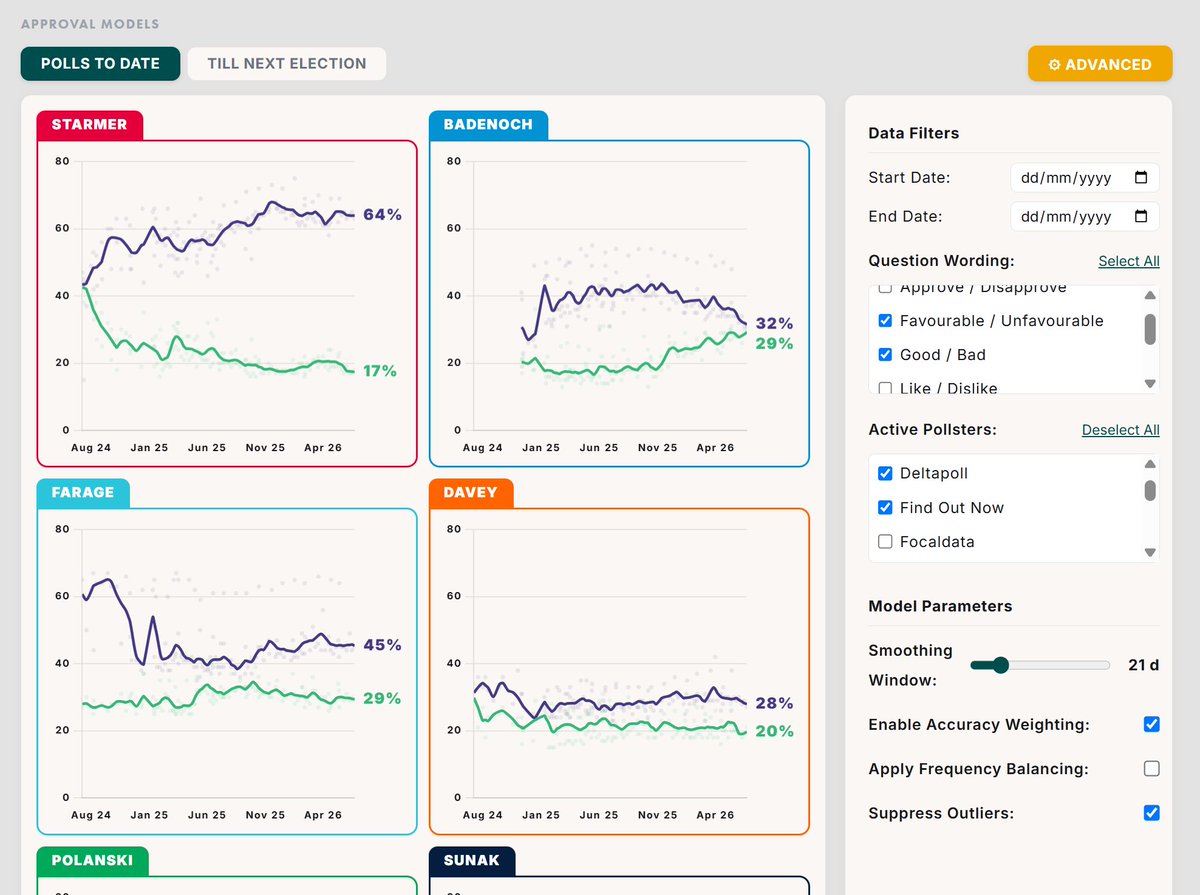Check the Approve / Disapprove wording option
The image size is (1200, 895).
coord(885,289)
